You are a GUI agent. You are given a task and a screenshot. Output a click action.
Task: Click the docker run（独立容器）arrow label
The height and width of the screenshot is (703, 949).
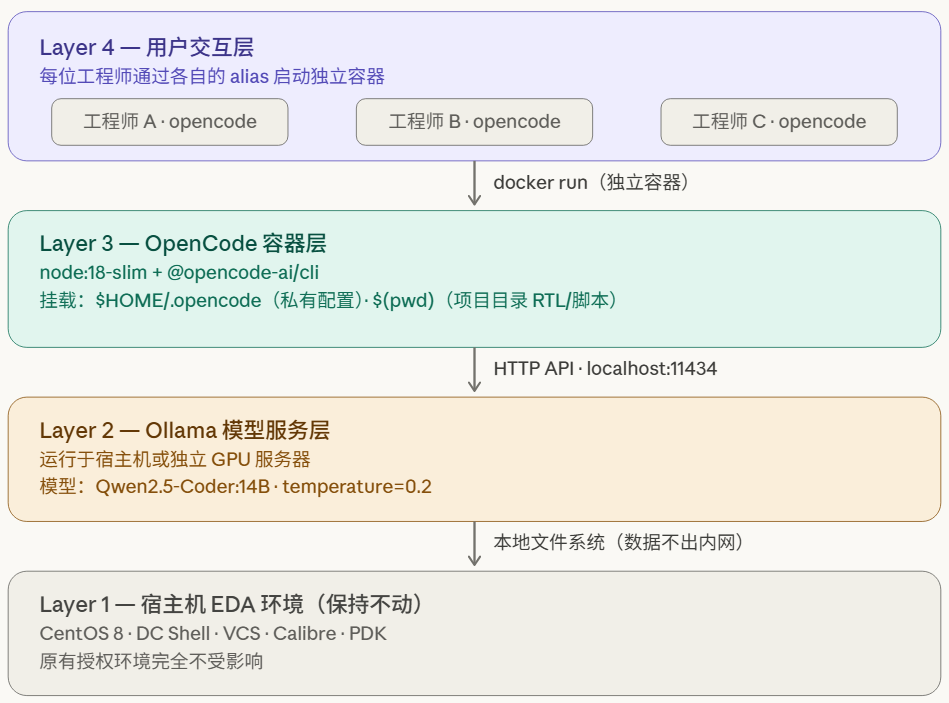(x=591, y=182)
